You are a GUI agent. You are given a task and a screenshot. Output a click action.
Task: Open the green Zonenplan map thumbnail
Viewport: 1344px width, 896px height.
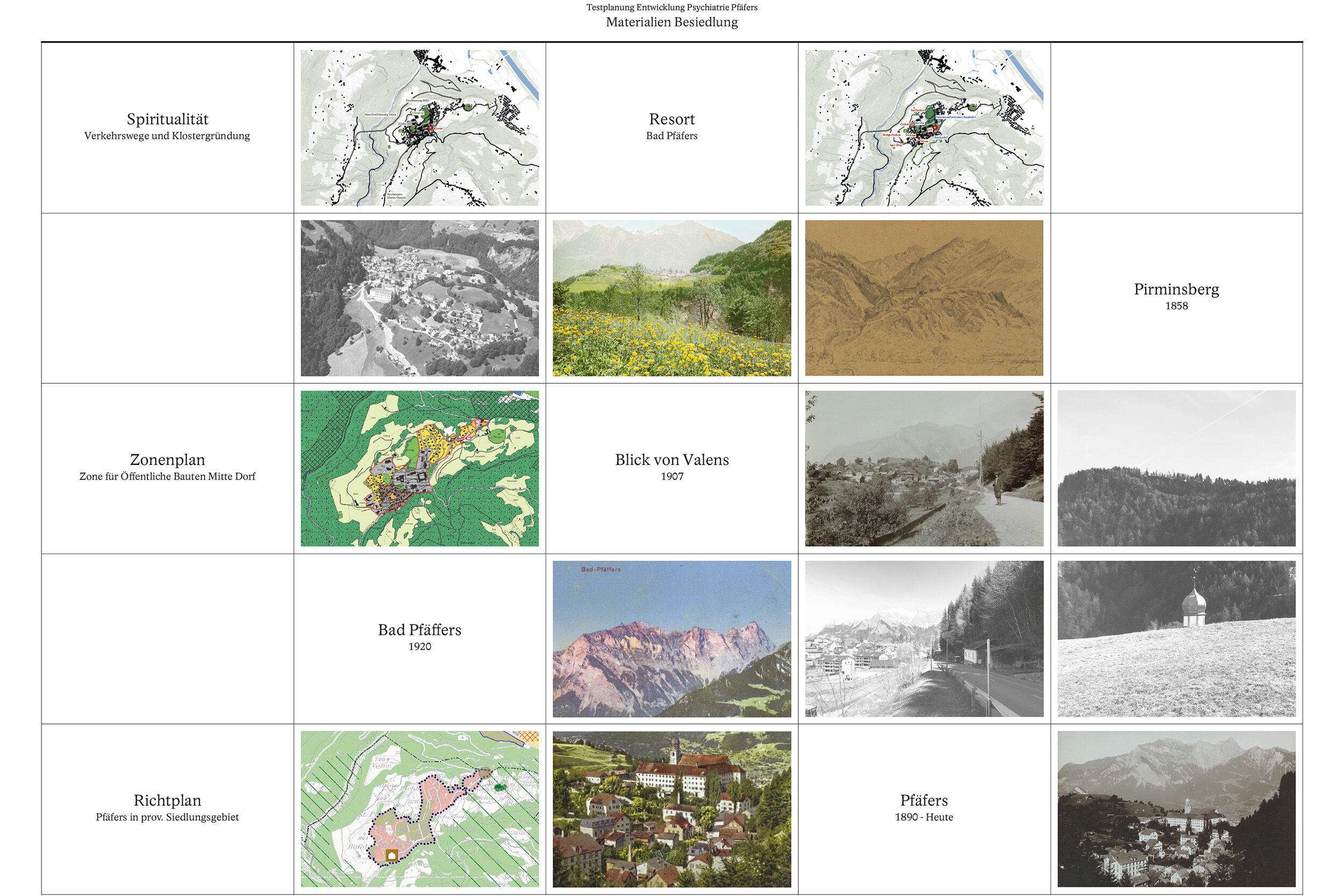tap(419, 468)
